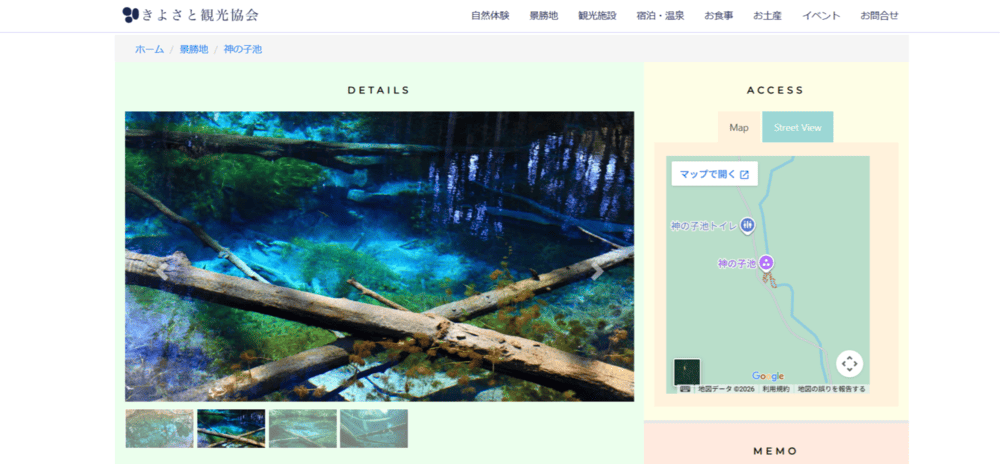Open the 利用規約 map terms link
The height and width of the screenshot is (464, 1000).
point(776,389)
